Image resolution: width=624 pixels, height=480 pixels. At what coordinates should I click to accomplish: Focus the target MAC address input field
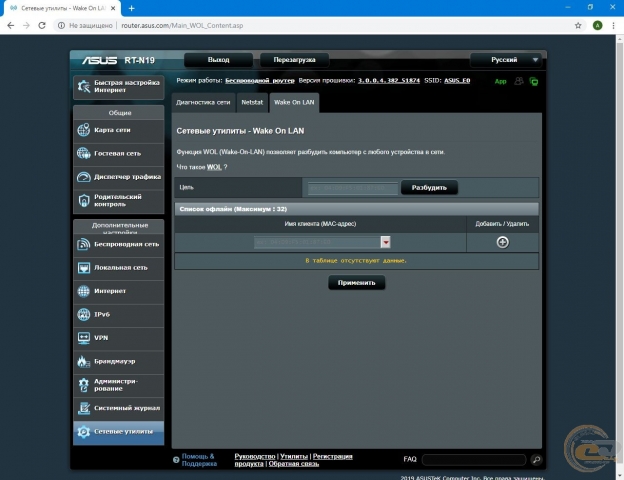coord(353,187)
